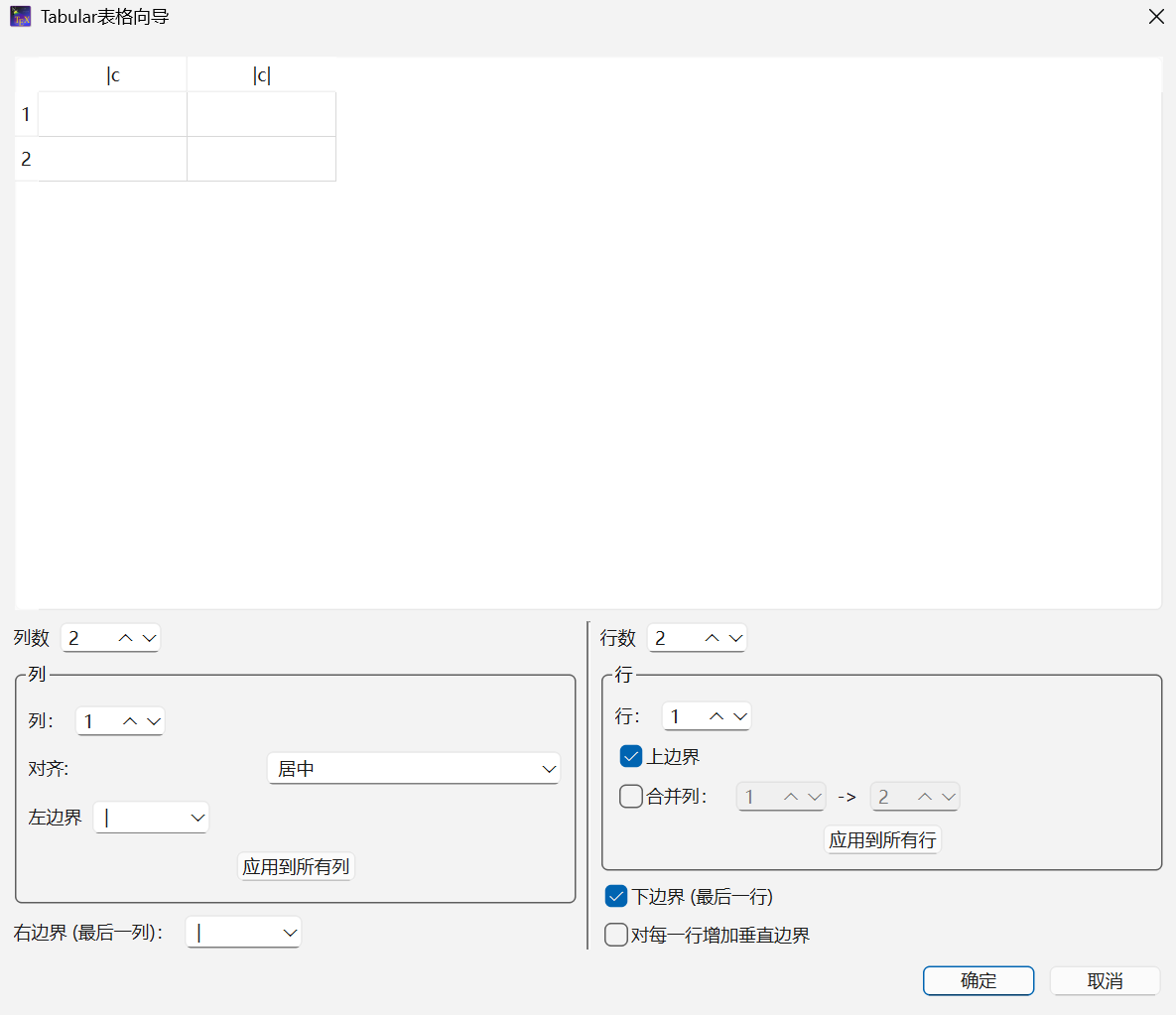
Task: Increase the 列数 column count spinner
Action: [126, 638]
